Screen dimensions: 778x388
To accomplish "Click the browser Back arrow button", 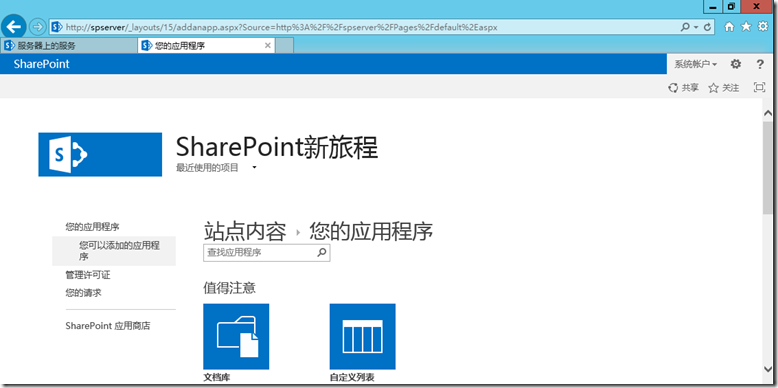I will point(13,26).
